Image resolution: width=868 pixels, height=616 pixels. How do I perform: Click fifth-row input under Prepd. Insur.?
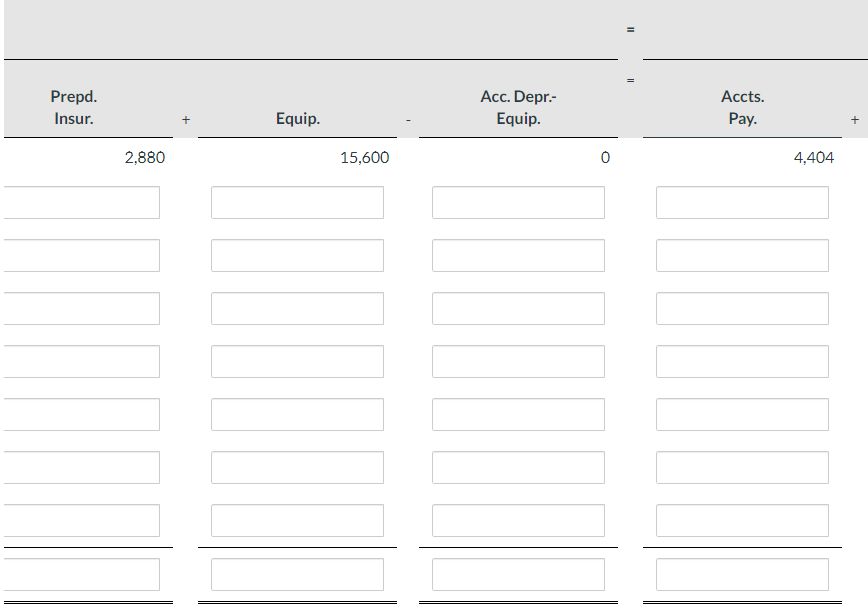[x=82, y=415]
